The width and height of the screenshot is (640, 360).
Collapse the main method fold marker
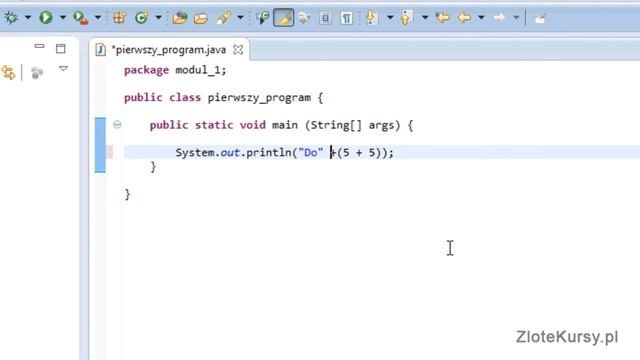coord(117,124)
